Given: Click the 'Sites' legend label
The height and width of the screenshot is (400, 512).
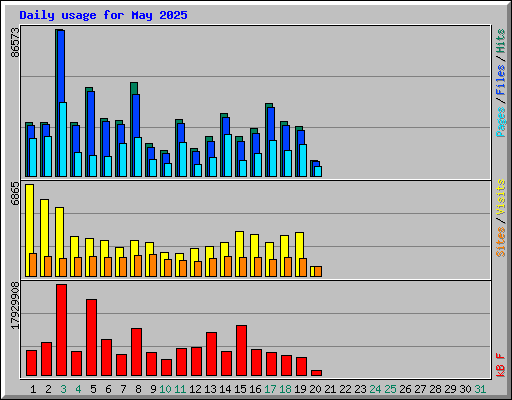Looking at the screenshot, I should (500, 242).
